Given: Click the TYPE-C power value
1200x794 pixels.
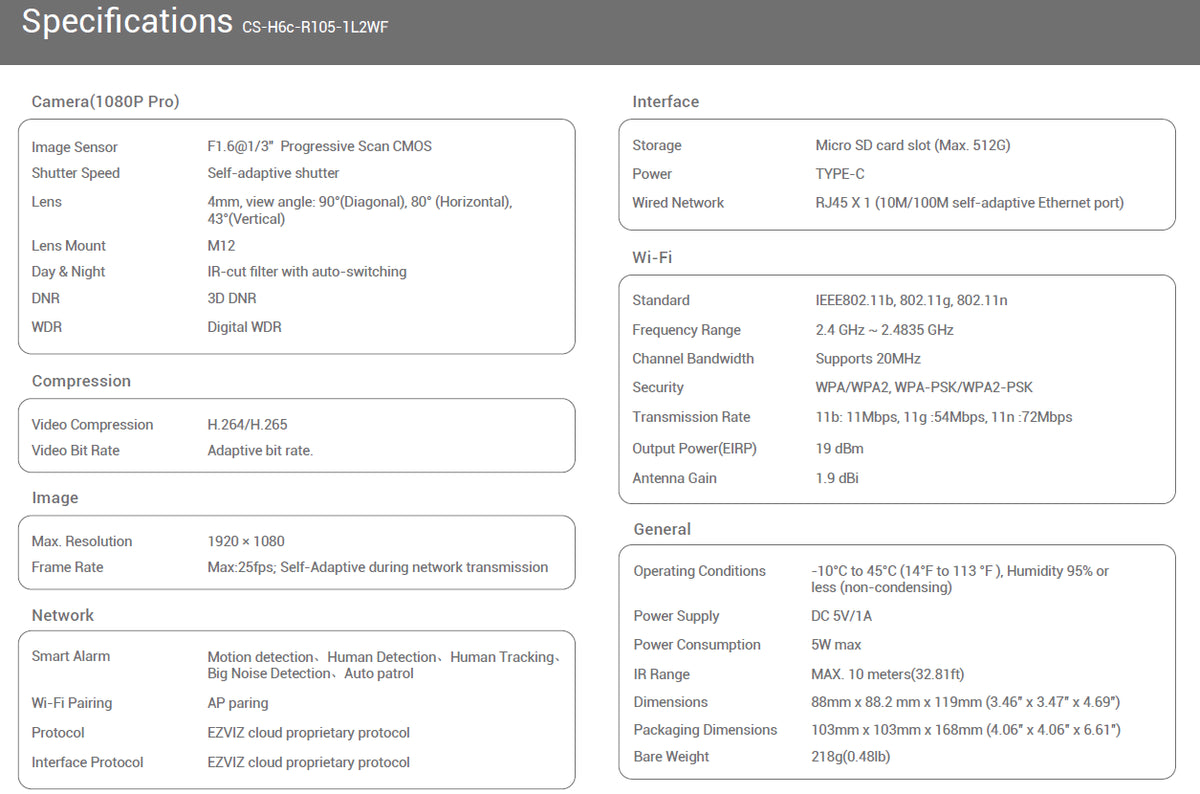Looking at the screenshot, I should 840,174.
